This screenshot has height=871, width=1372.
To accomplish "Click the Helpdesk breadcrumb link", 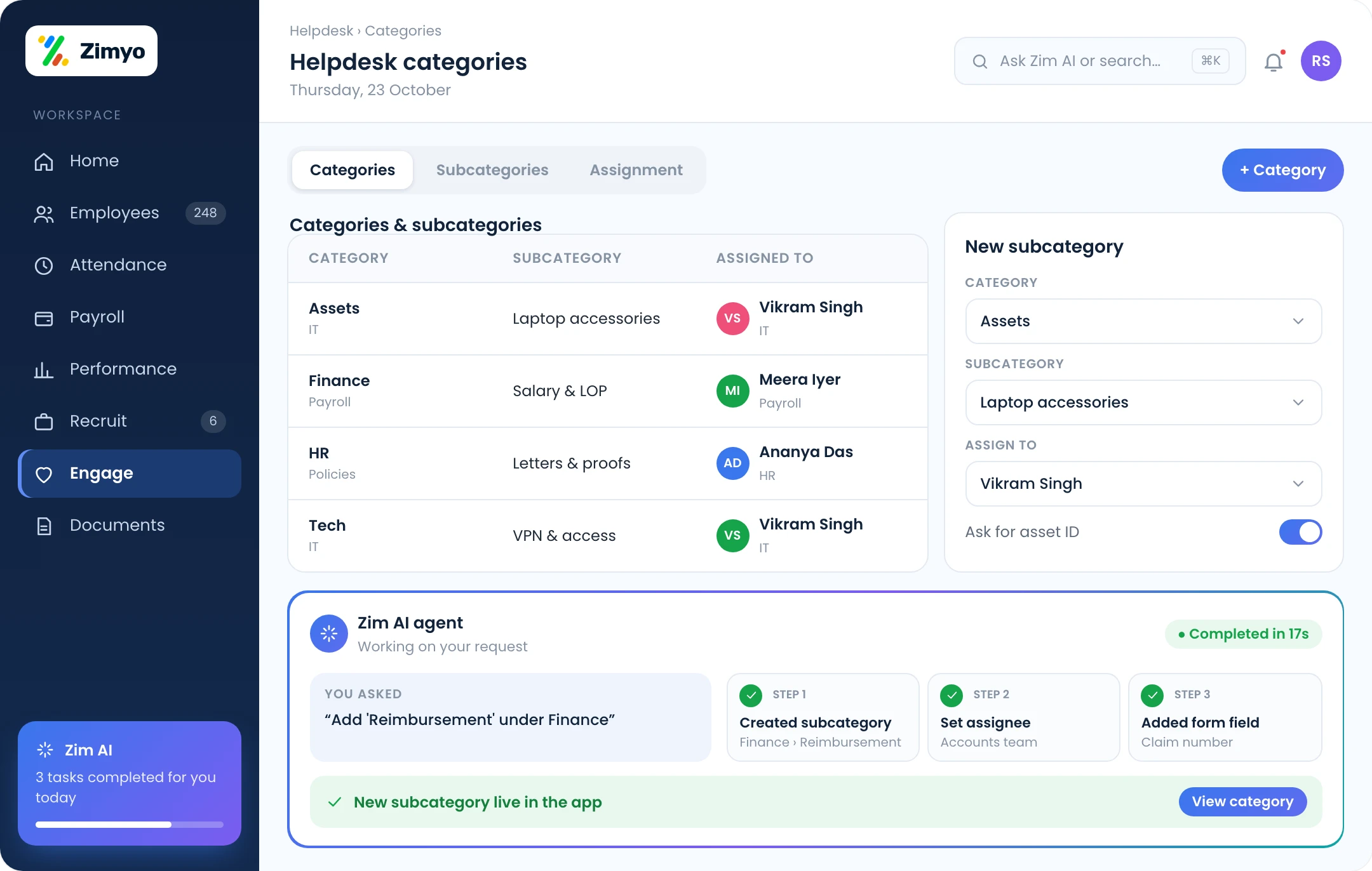I will point(321,30).
